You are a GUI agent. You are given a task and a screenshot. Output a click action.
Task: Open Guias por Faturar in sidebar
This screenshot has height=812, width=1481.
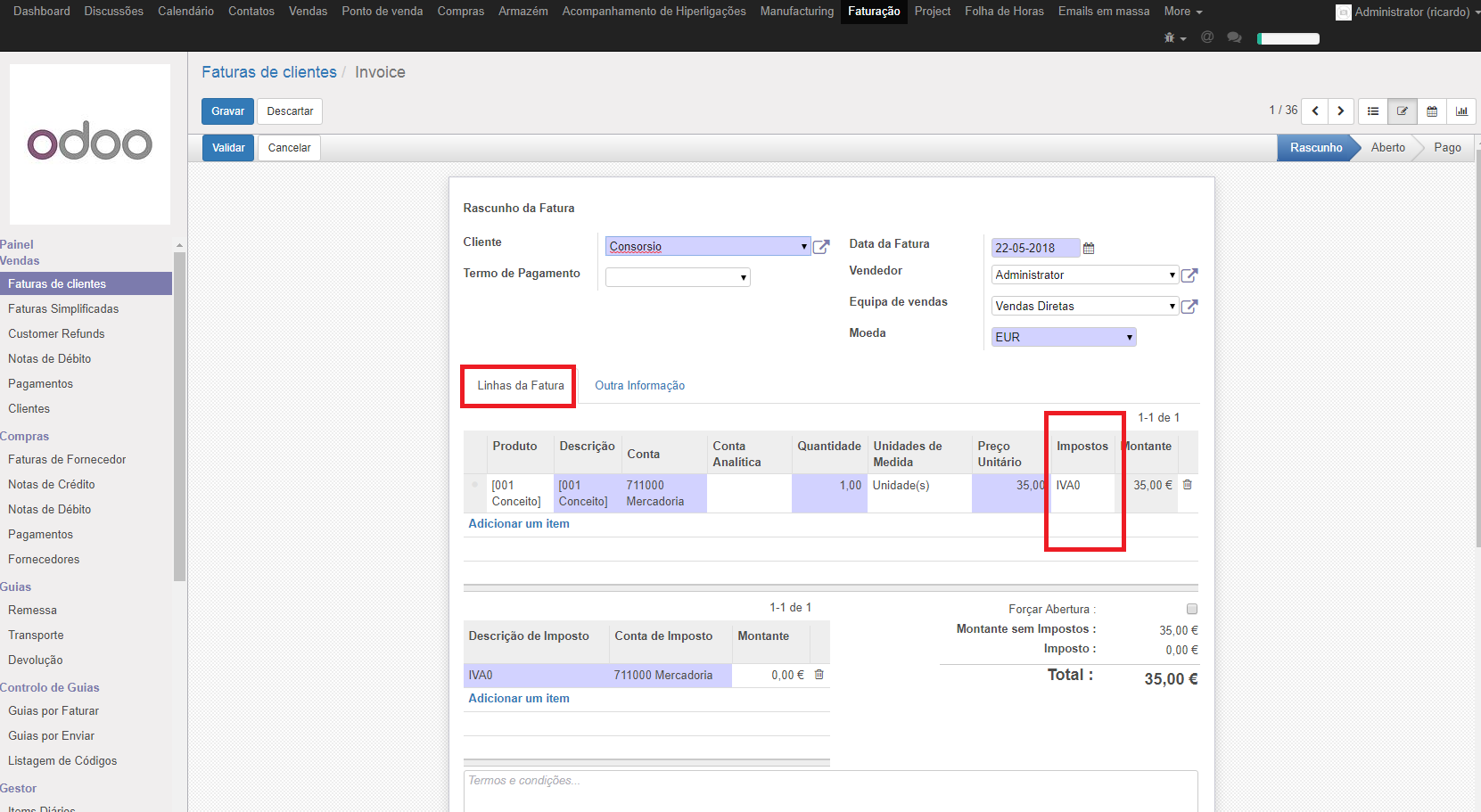pyautogui.click(x=53, y=711)
